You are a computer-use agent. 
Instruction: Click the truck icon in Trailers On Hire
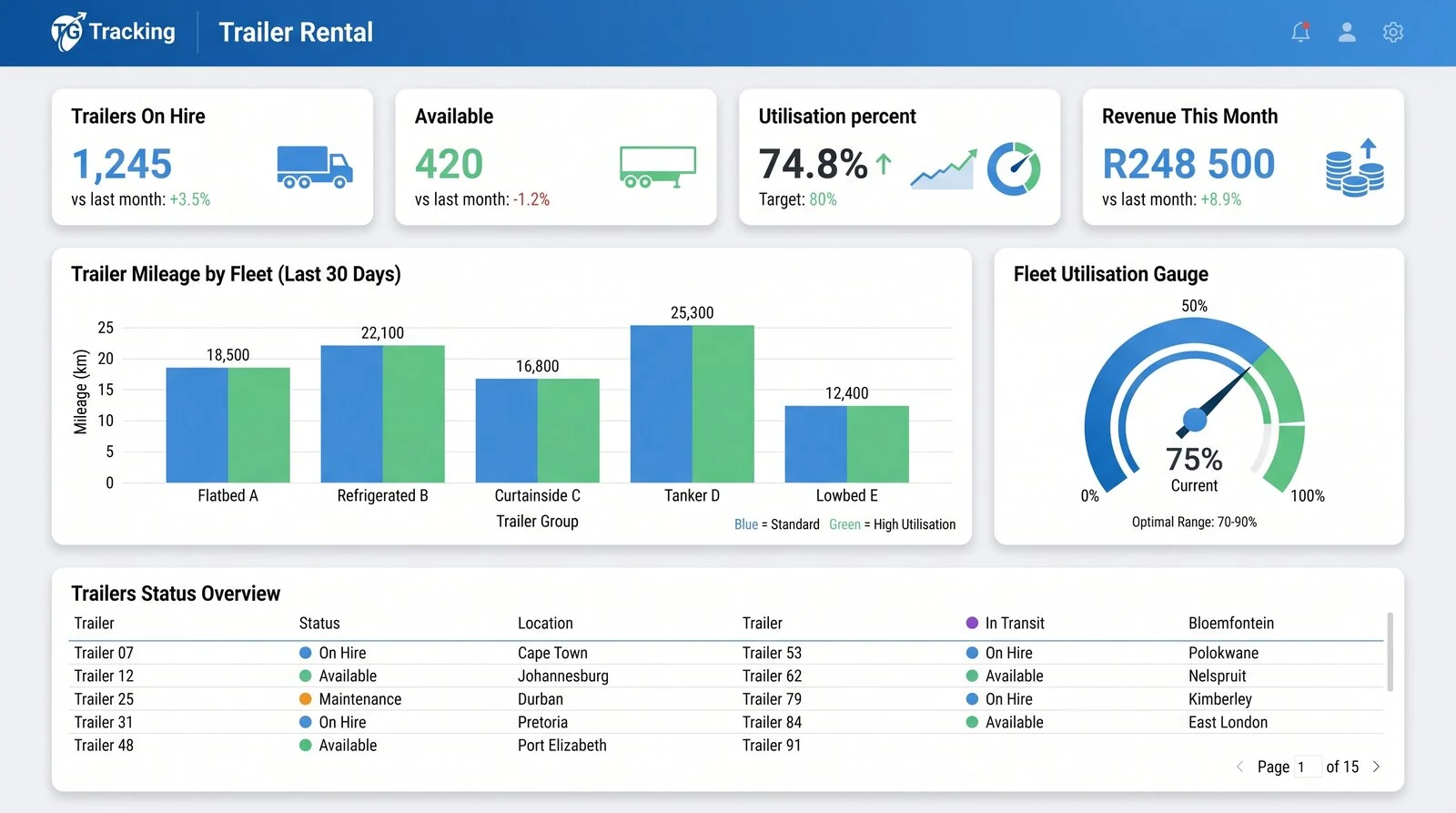click(315, 167)
